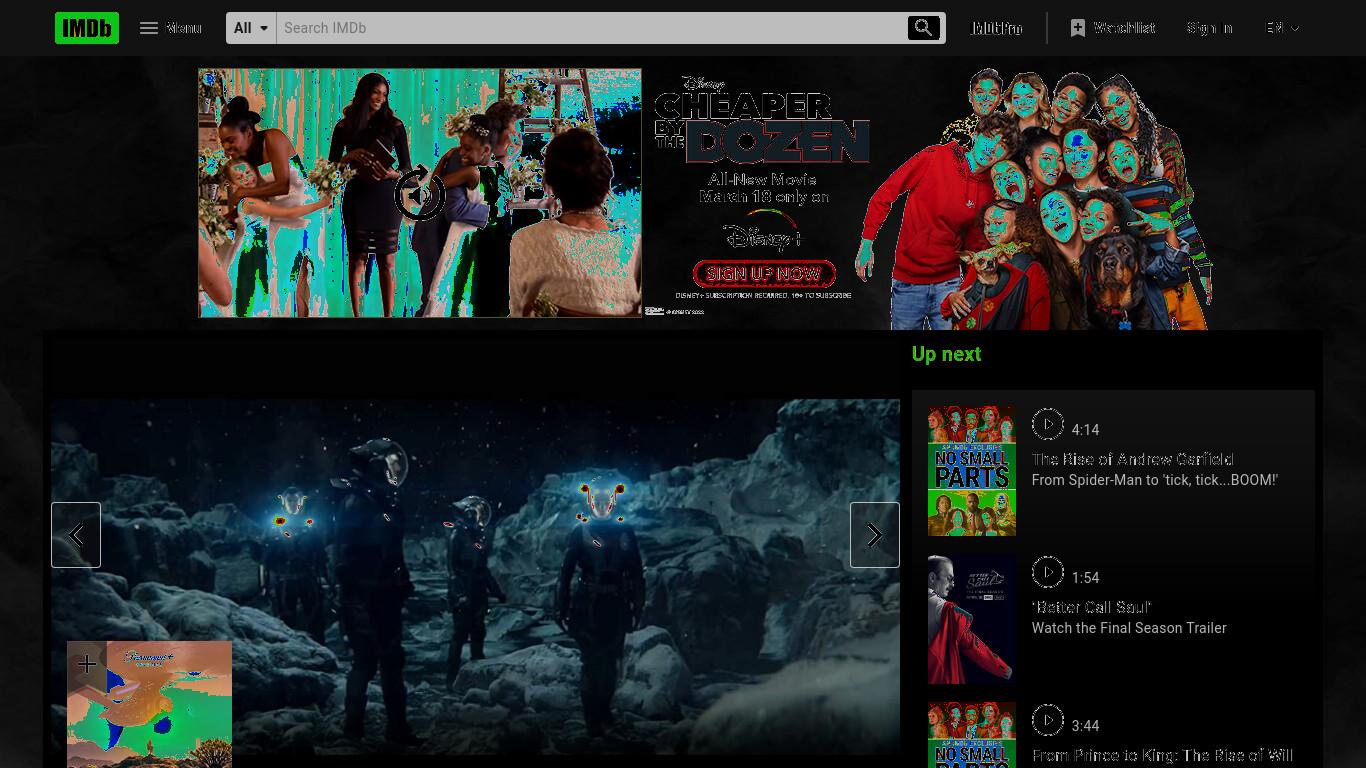Viewport: 1366px width, 768px height.
Task: Open IMDbPro link
Action: [x=997, y=28]
